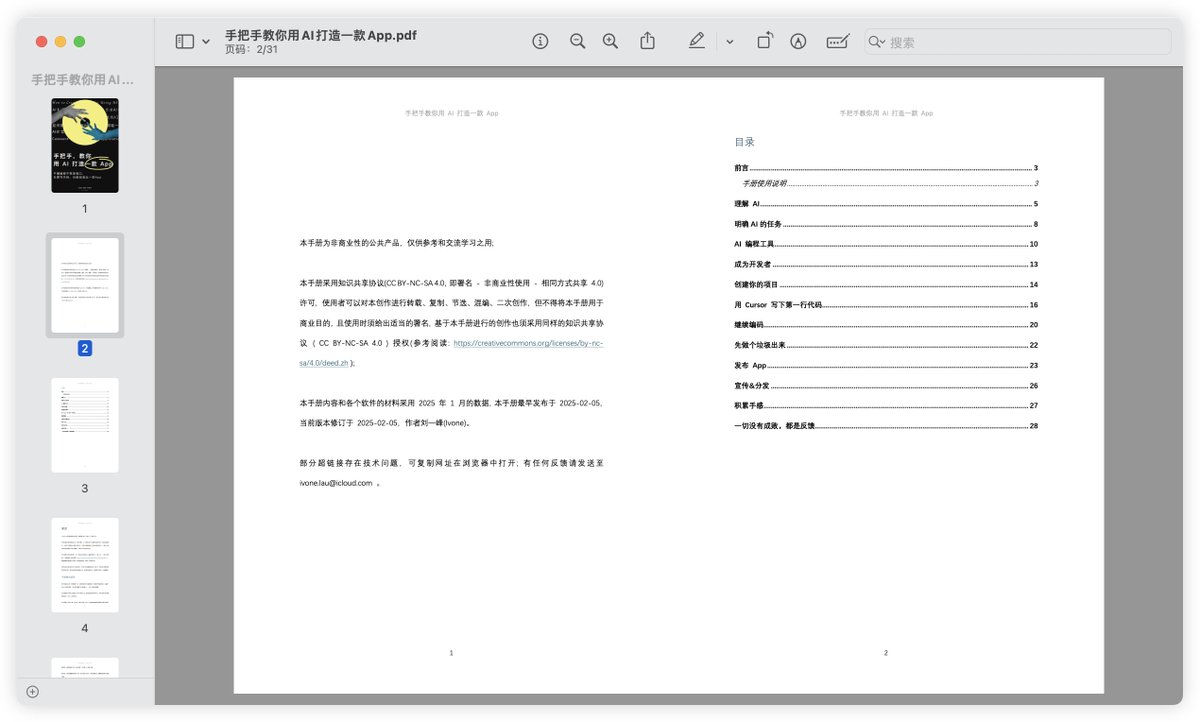Open the creativecommons.org license link

point(528,343)
